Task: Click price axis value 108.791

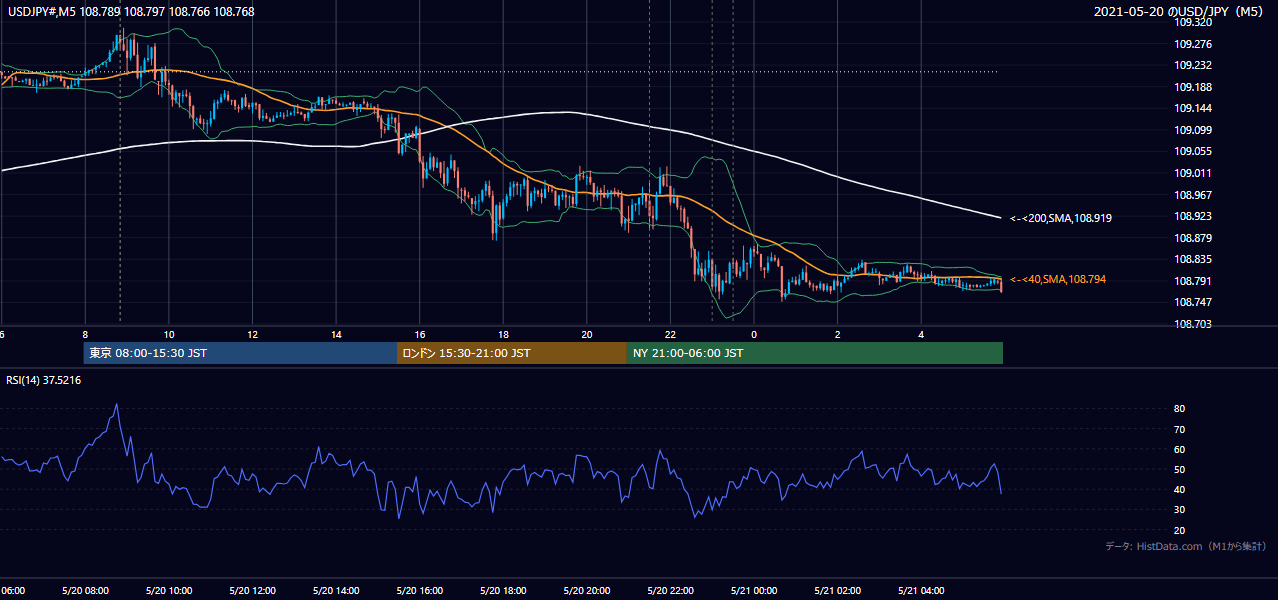Action: point(1192,281)
